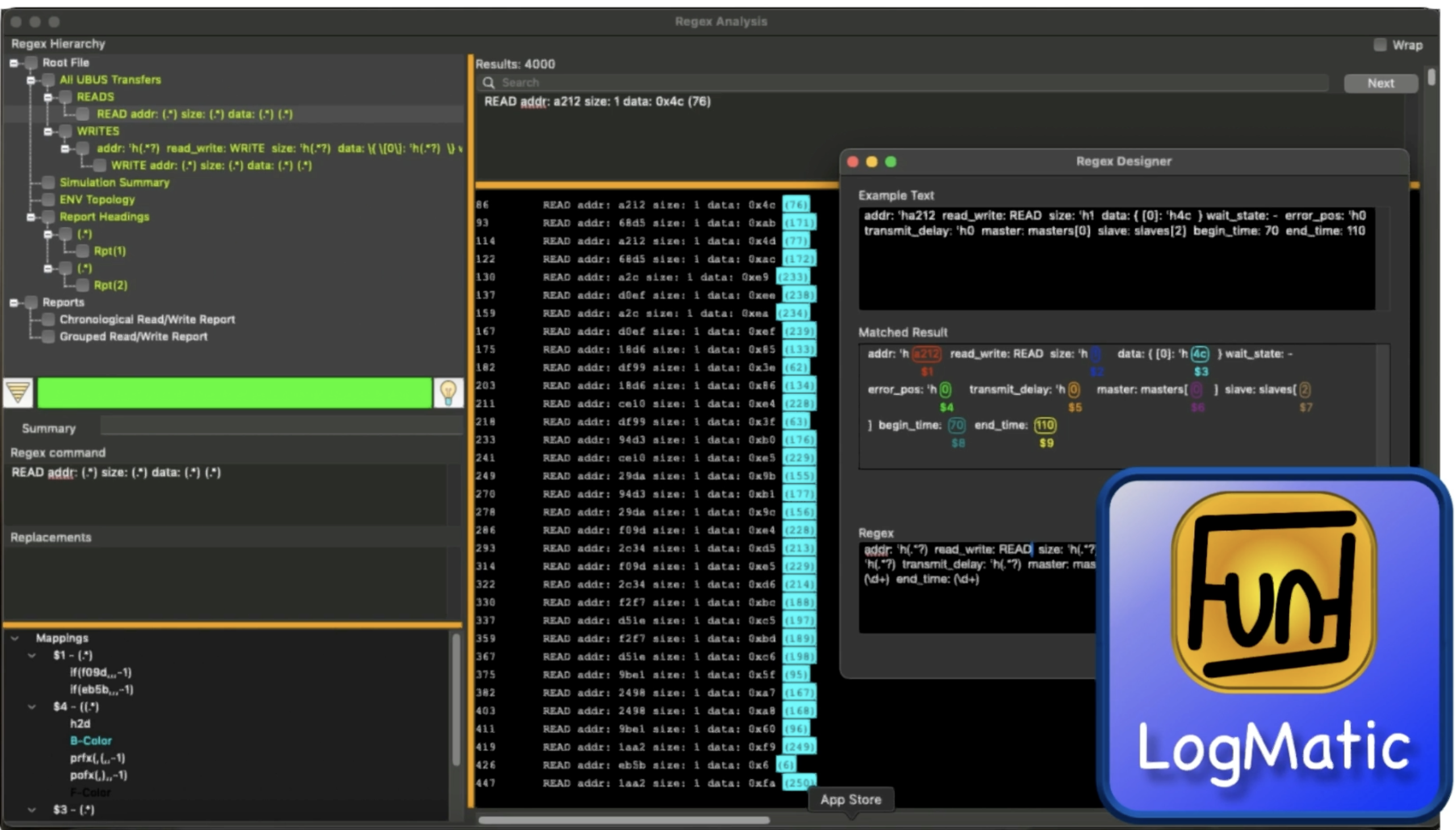Image resolution: width=1456 pixels, height=830 pixels.
Task: Select Simulation Summary tree item
Action: click(x=115, y=182)
